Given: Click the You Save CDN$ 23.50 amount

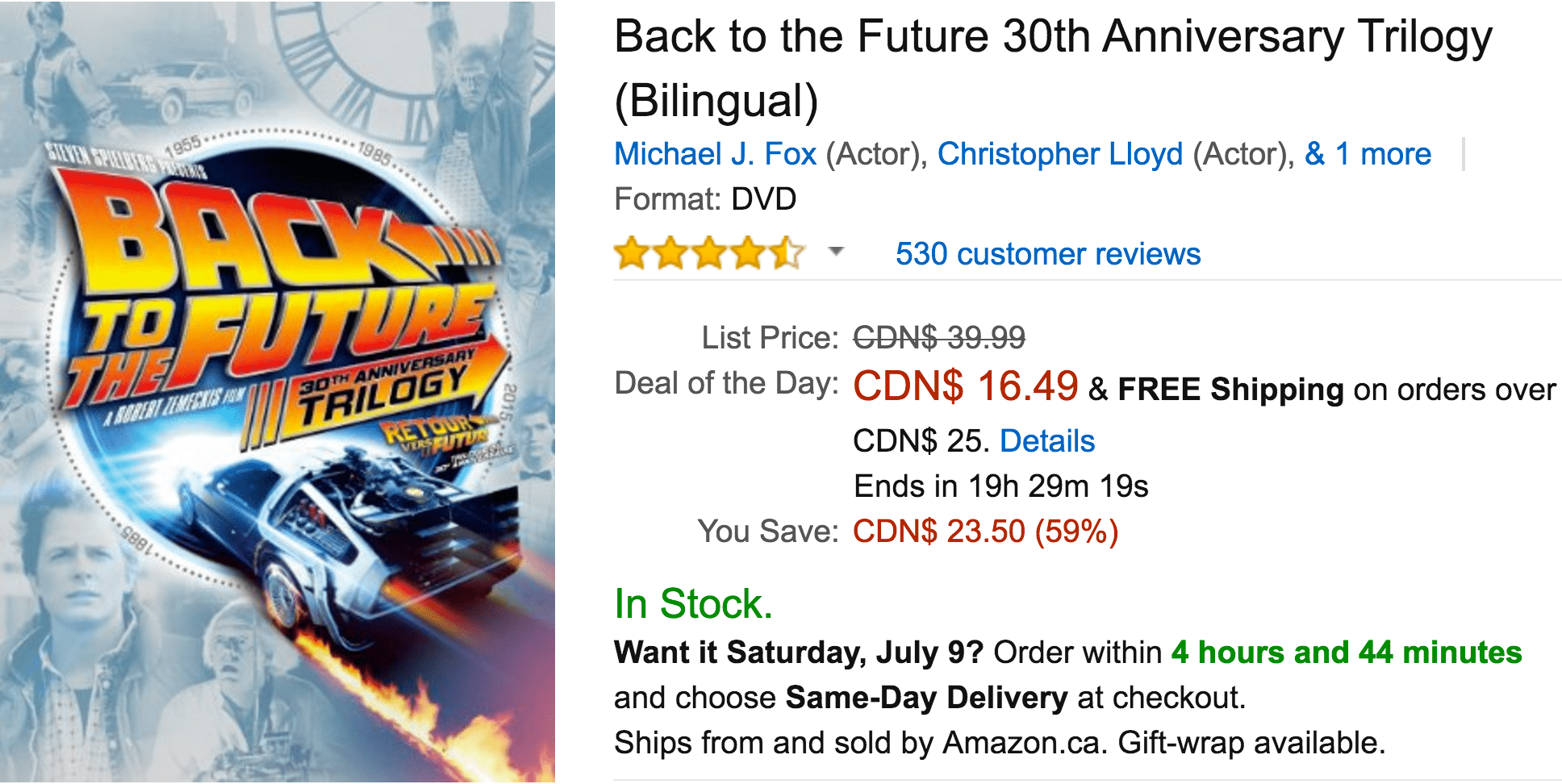Looking at the screenshot, I should (x=986, y=532).
